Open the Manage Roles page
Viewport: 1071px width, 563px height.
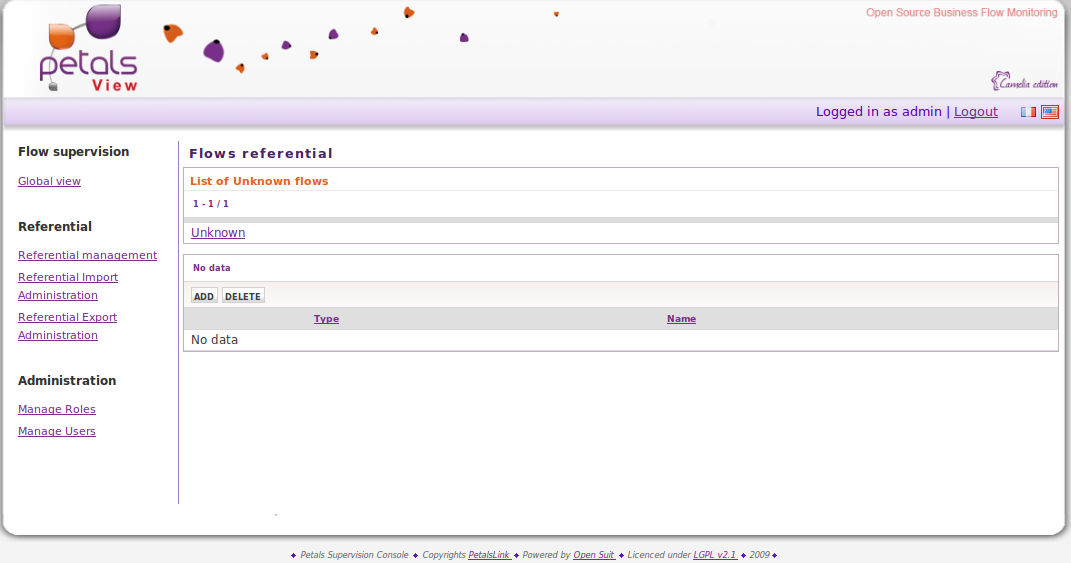(57, 409)
